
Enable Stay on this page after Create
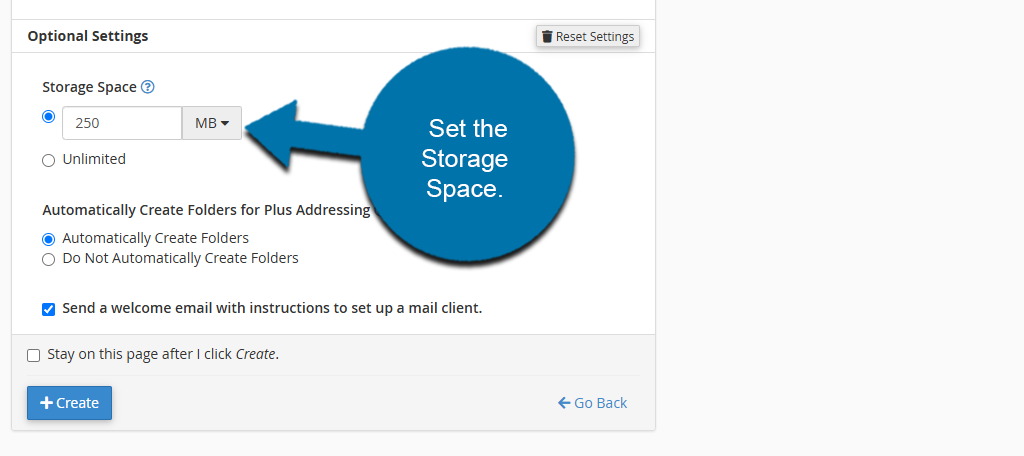34,355
